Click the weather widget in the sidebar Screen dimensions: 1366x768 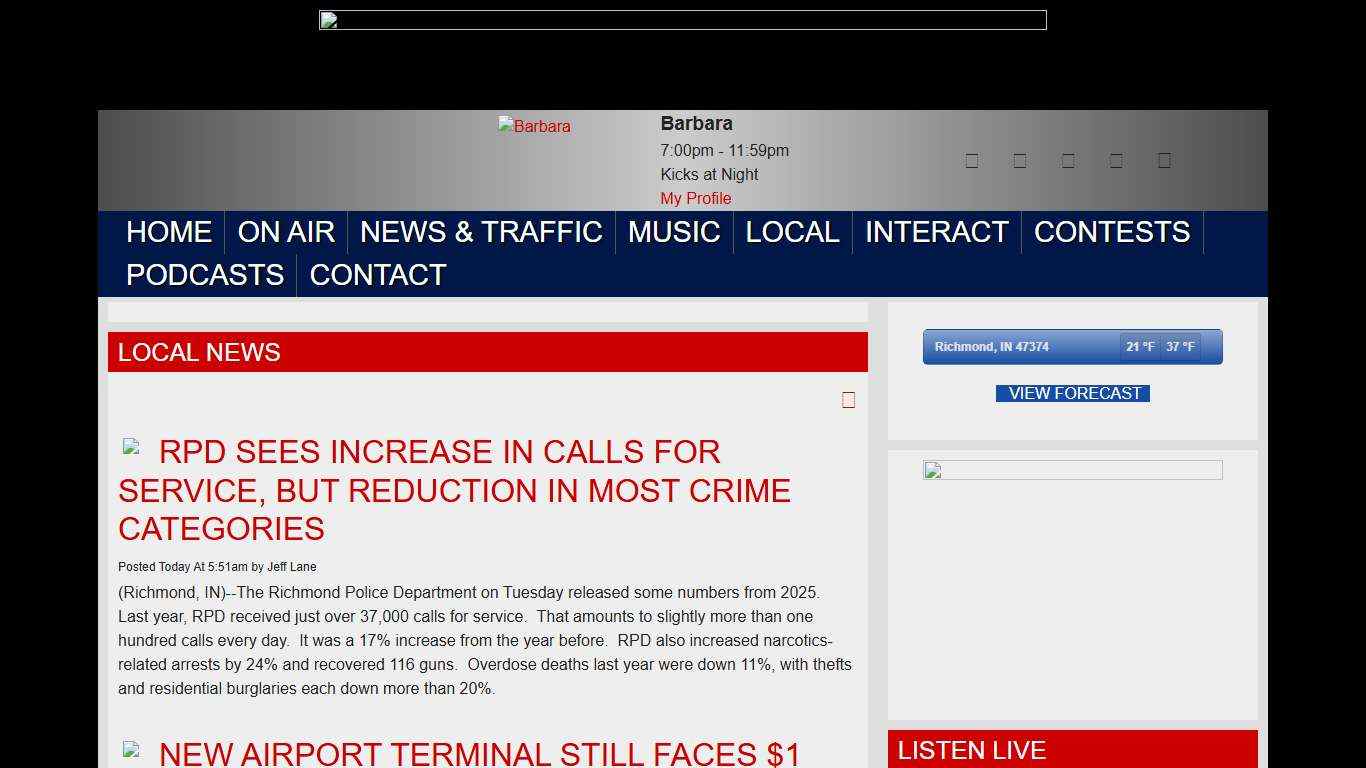1072,346
